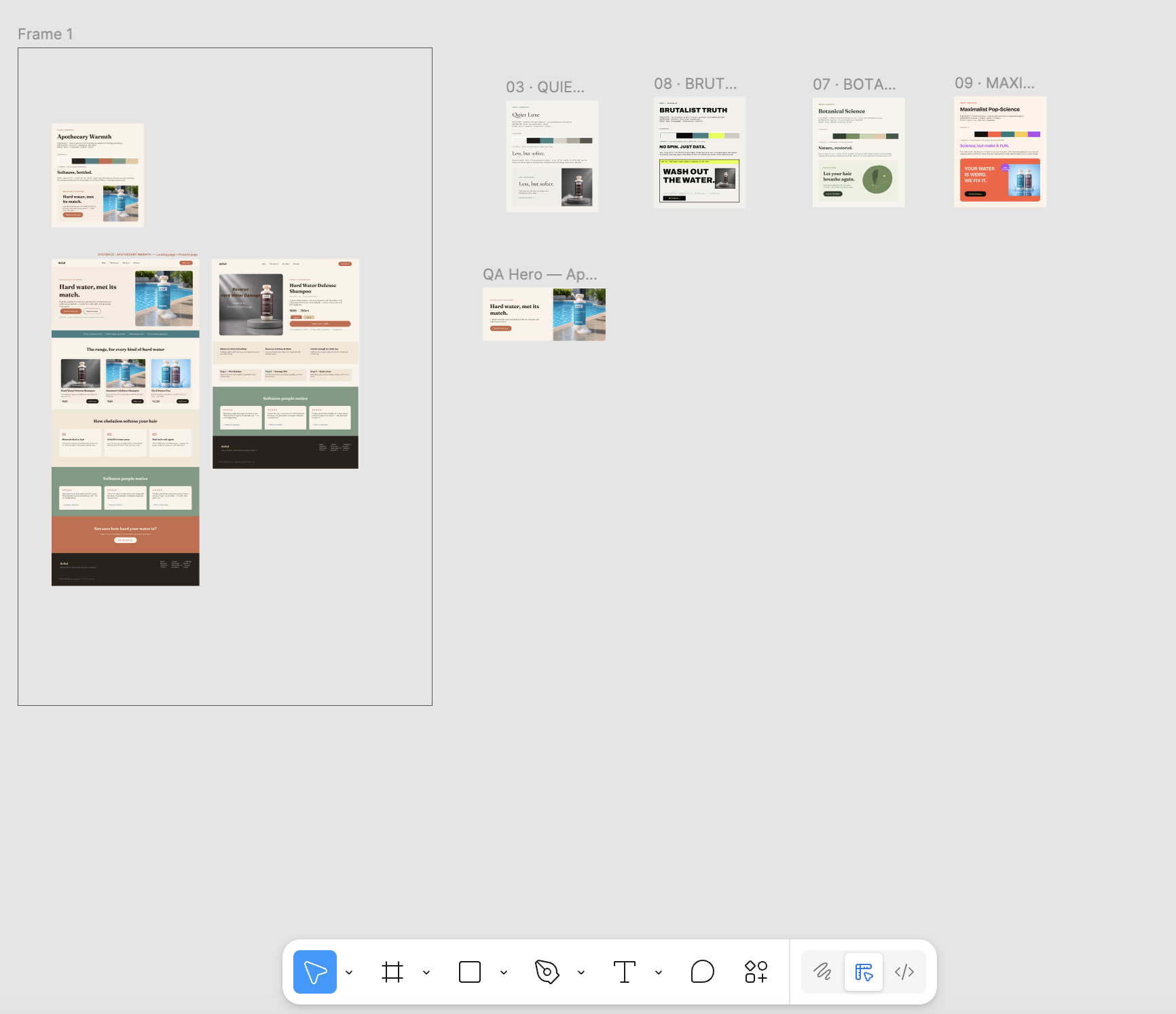The image size is (1176, 1014).
Task: Select the Frame tool
Action: 392,972
